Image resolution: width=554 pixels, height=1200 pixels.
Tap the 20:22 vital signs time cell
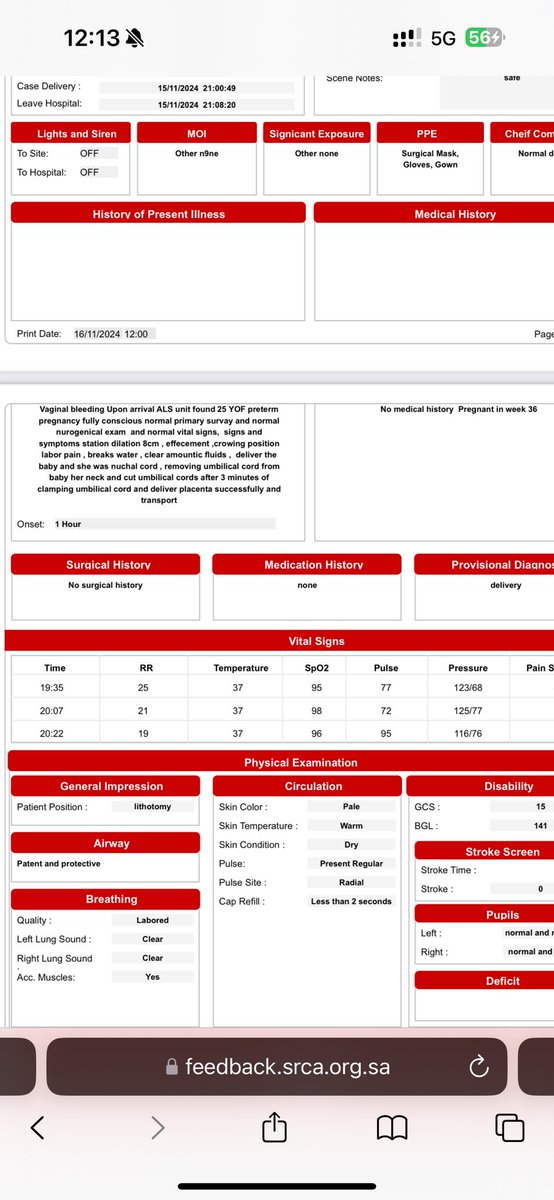point(55,734)
